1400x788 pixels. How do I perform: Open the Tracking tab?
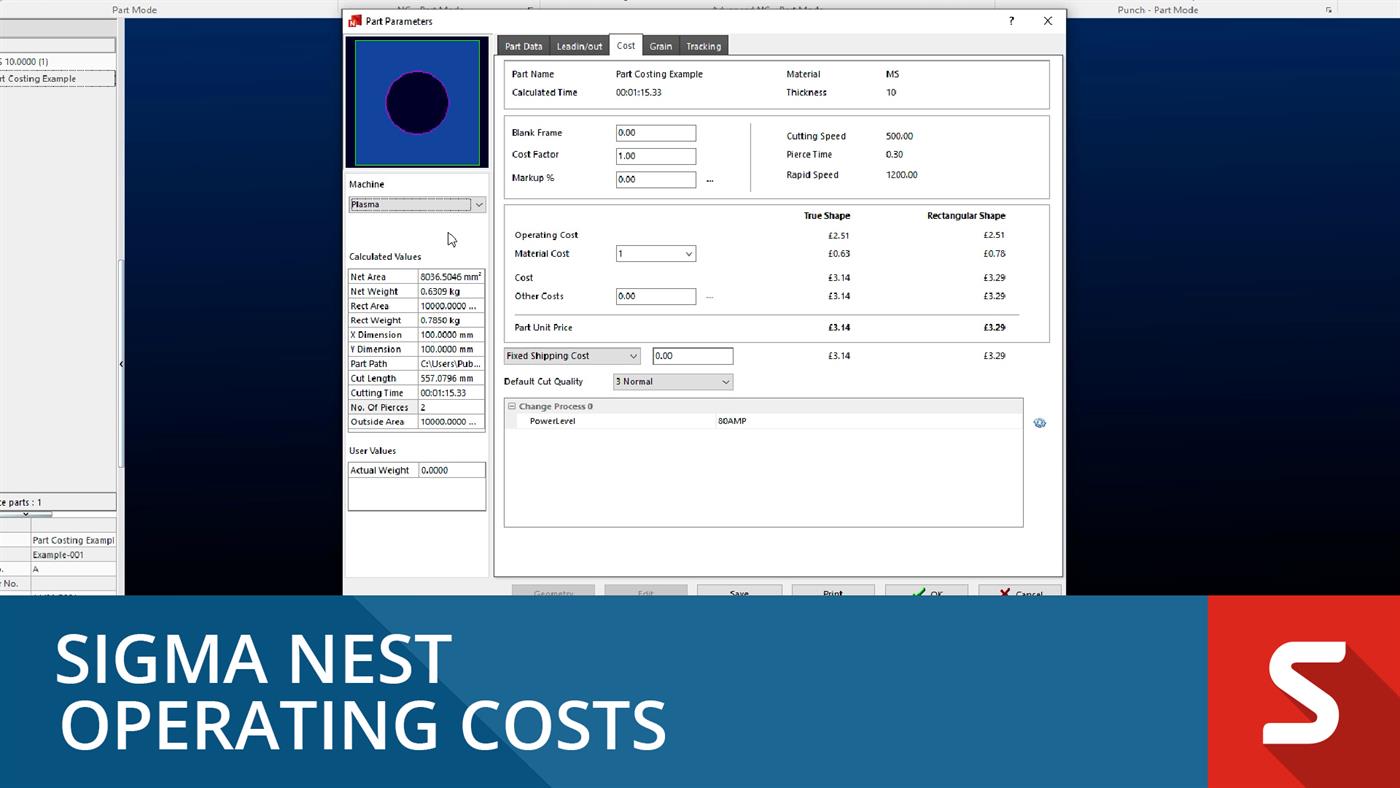pos(703,45)
